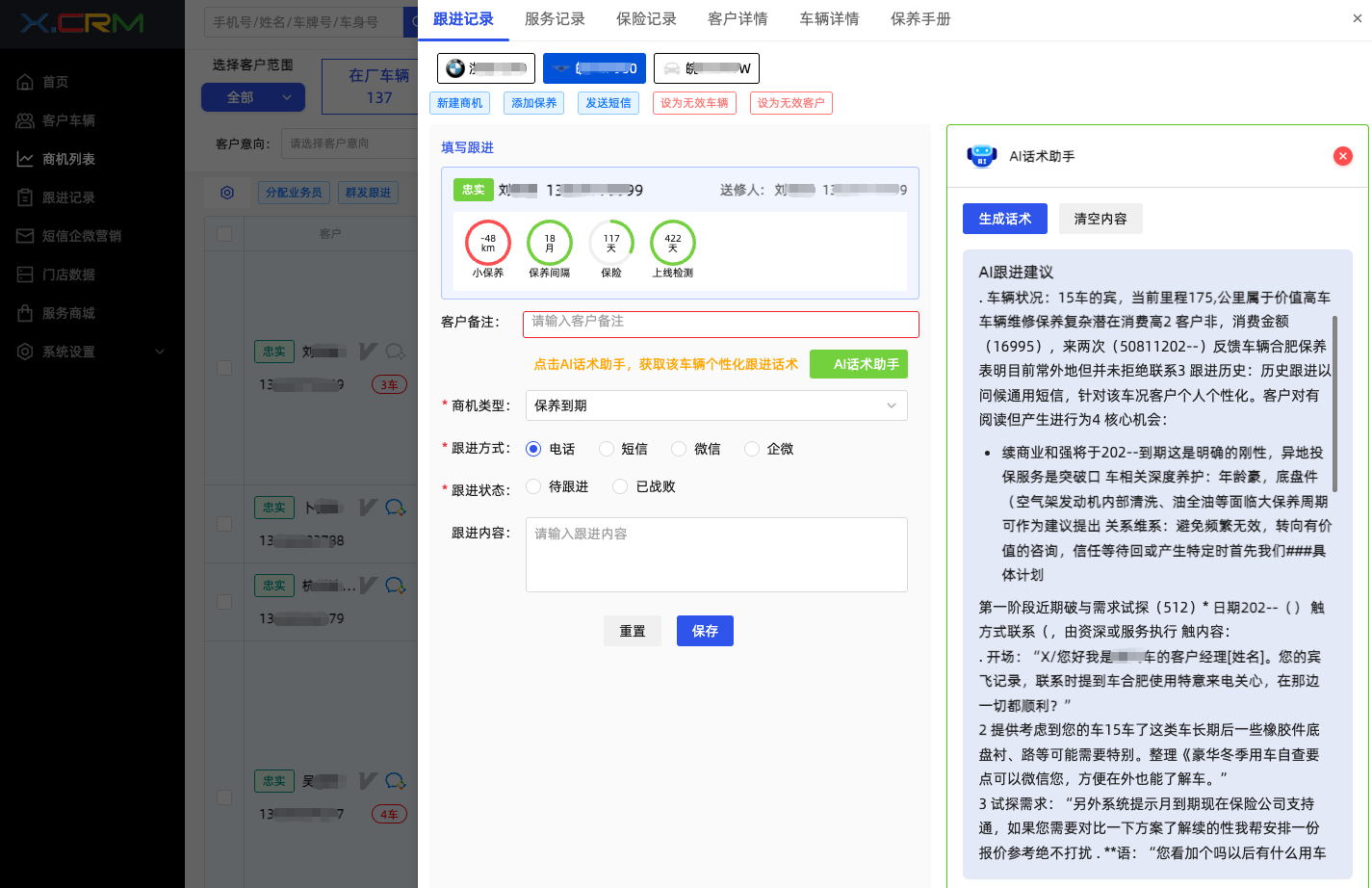The image size is (1372, 888).
Task: Focus the 手机号/姓名/车牌号 search field
Action: pos(304,22)
